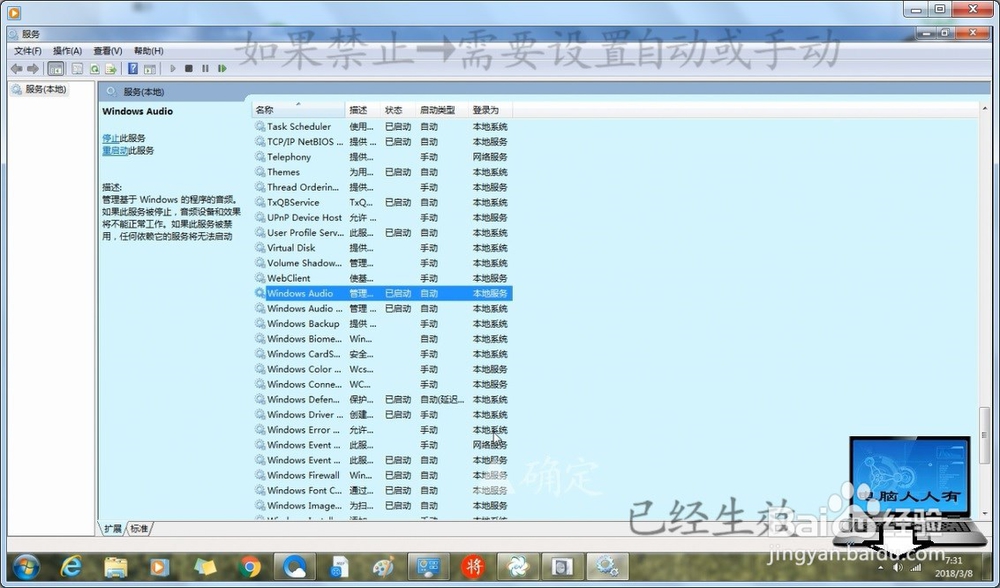Click the blue cloud browser taskbar icon
The image size is (1000, 588).
pyautogui.click(x=294, y=566)
